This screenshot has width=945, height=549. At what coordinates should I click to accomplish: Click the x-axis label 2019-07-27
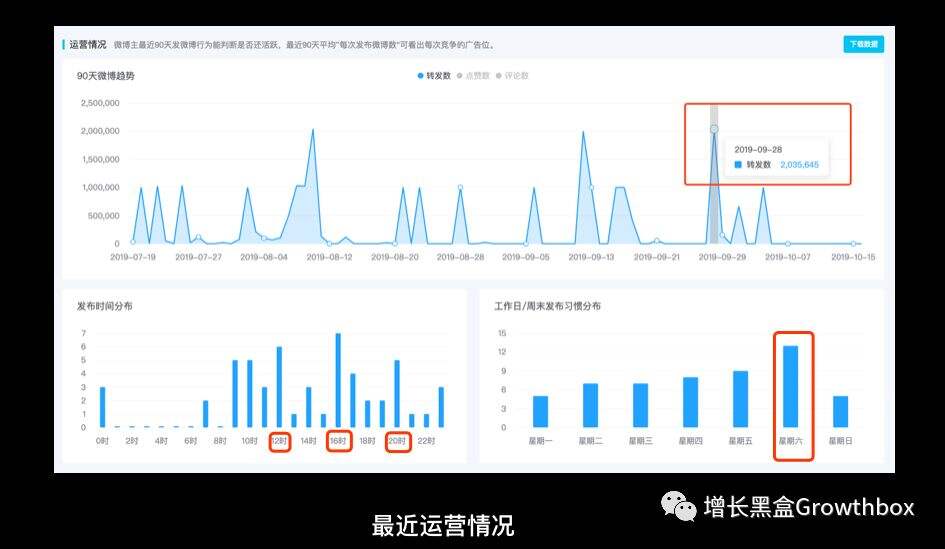coord(198,257)
